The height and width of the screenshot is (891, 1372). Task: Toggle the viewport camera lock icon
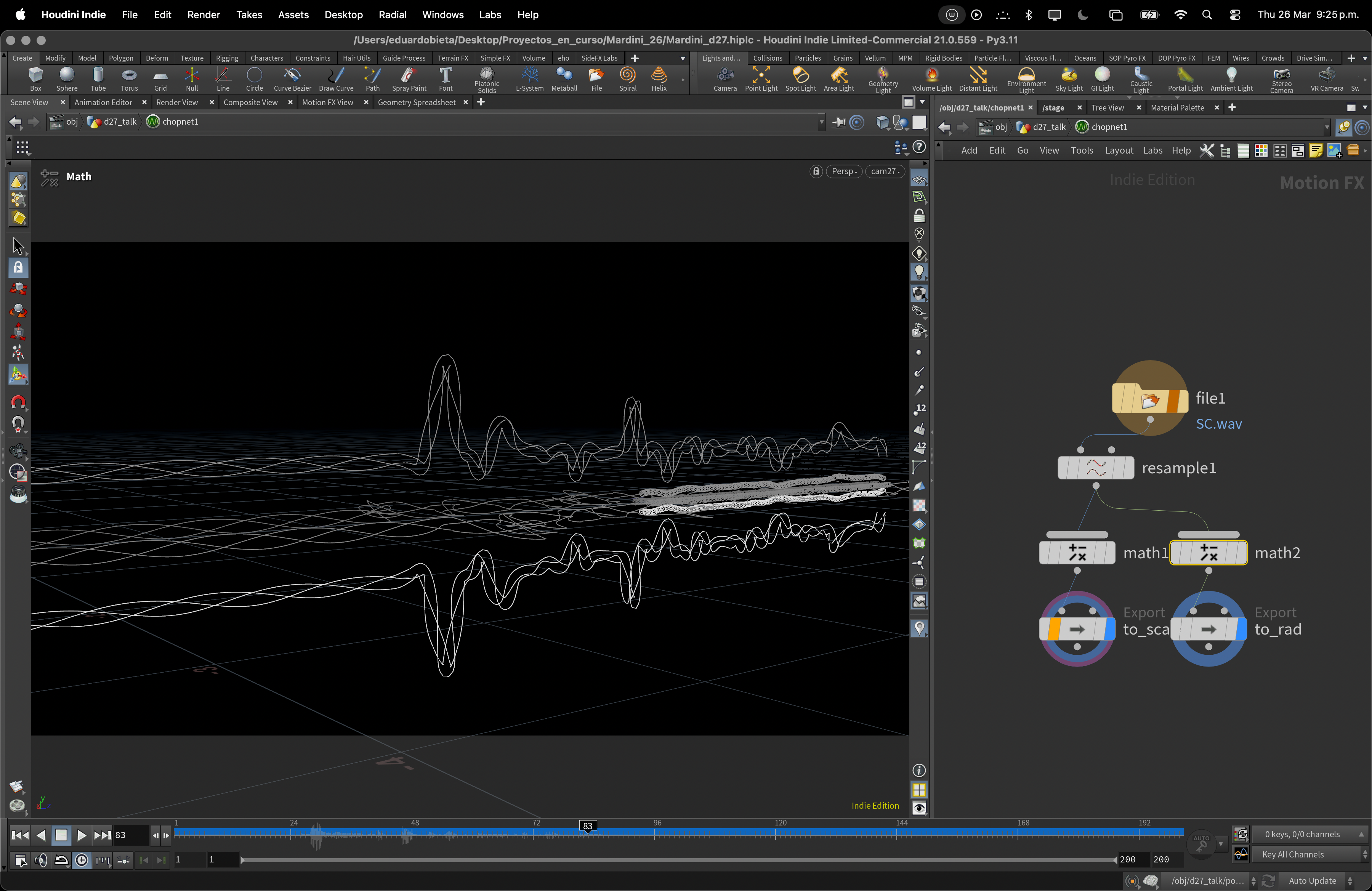816,171
